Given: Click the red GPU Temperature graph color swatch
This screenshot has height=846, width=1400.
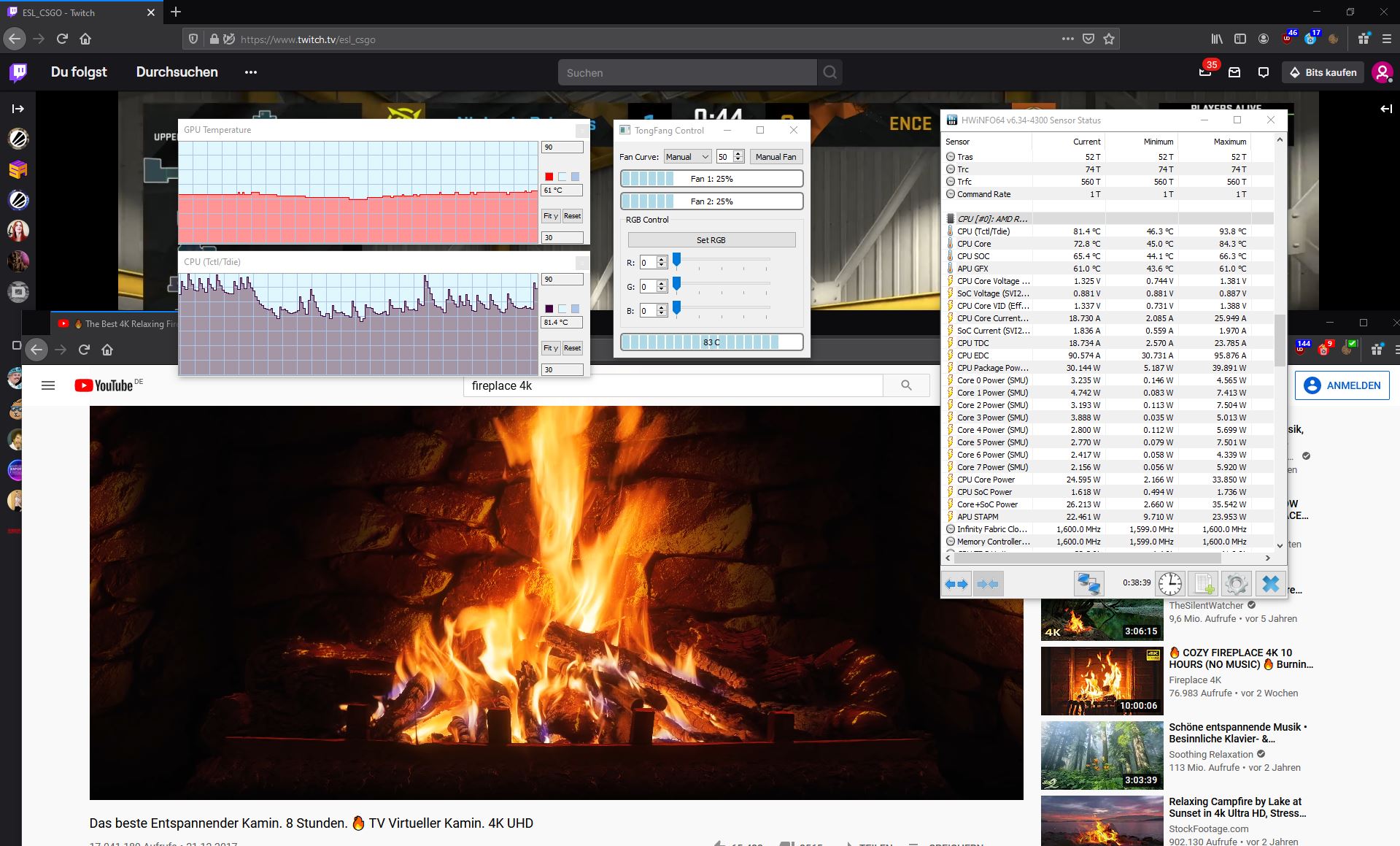Looking at the screenshot, I should point(549,177).
